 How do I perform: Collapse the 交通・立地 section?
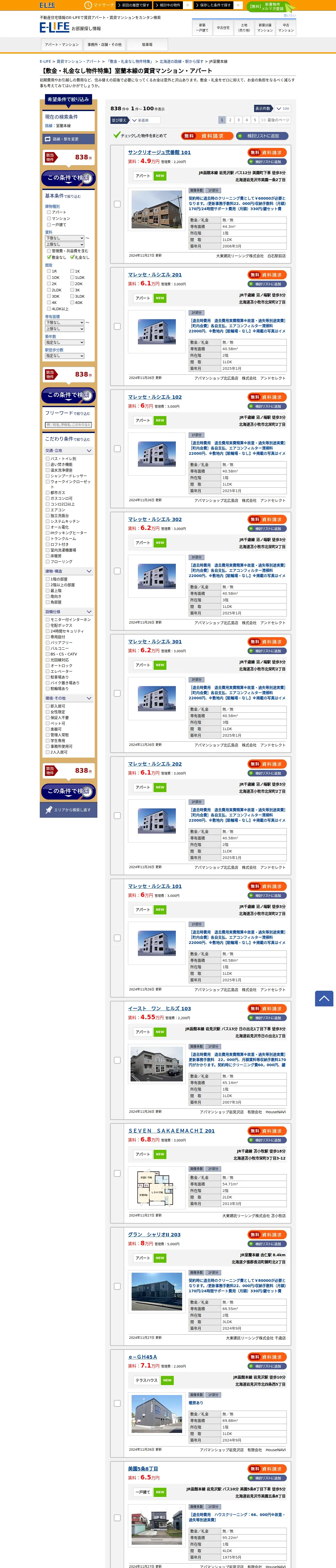pos(68,451)
